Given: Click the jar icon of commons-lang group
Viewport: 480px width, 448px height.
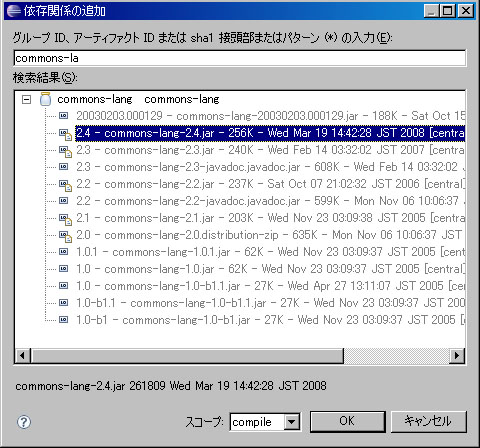Looking at the screenshot, I should pos(45,99).
